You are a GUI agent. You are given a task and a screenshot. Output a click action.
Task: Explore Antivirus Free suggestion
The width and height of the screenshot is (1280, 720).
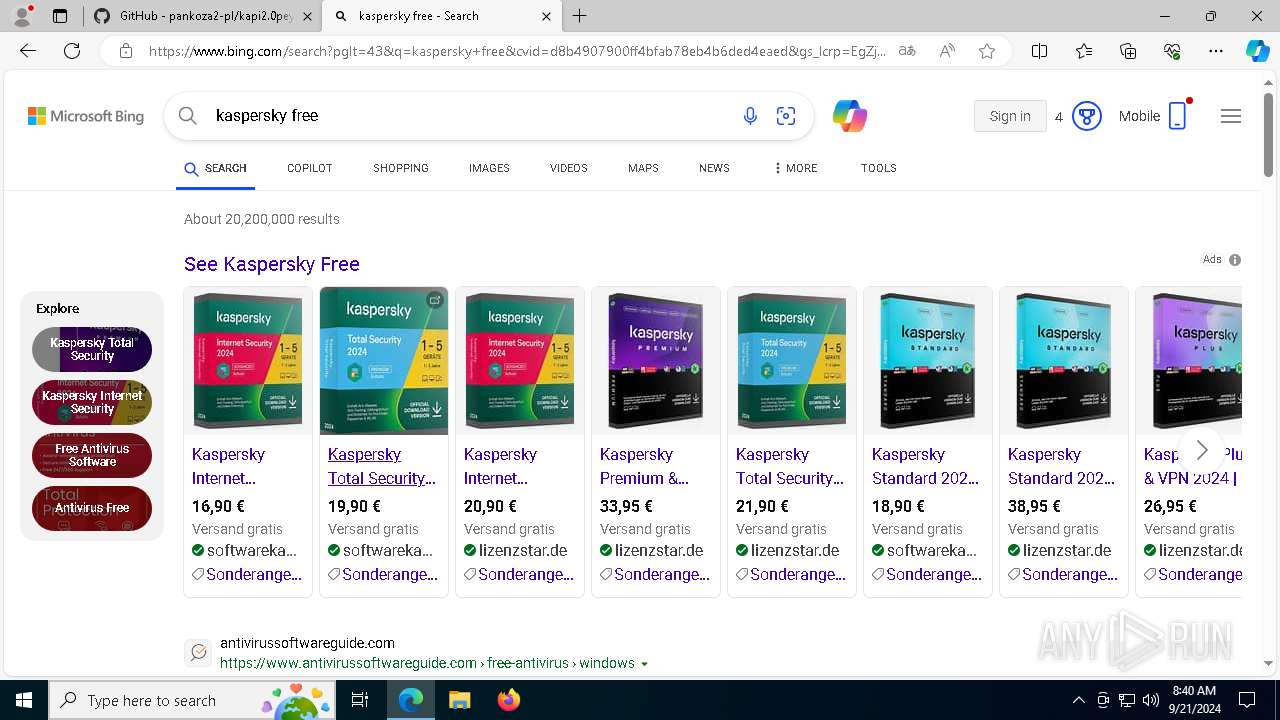pos(92,508)
